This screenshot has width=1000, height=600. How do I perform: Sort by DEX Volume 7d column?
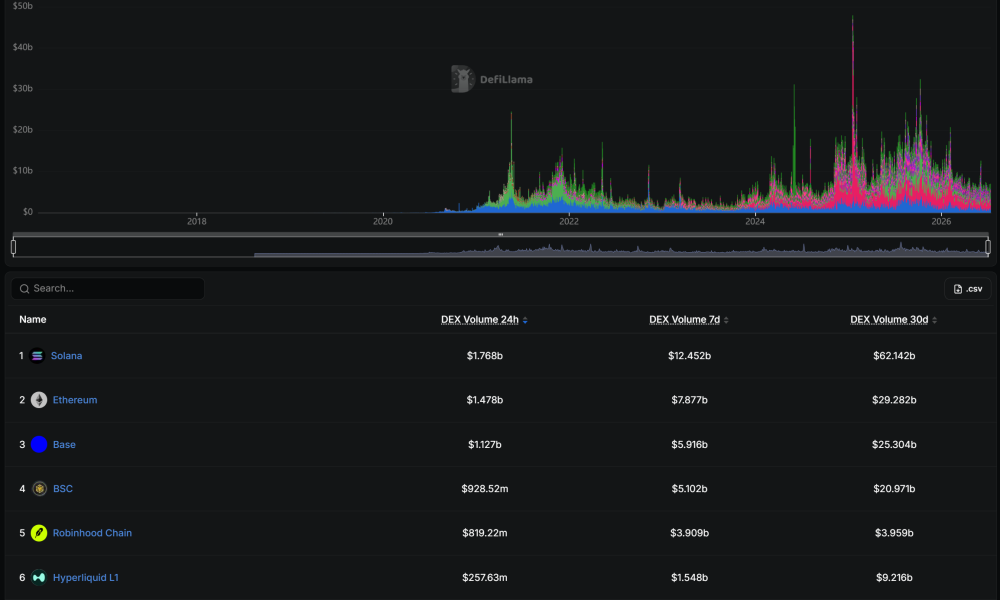coord(689,319)
